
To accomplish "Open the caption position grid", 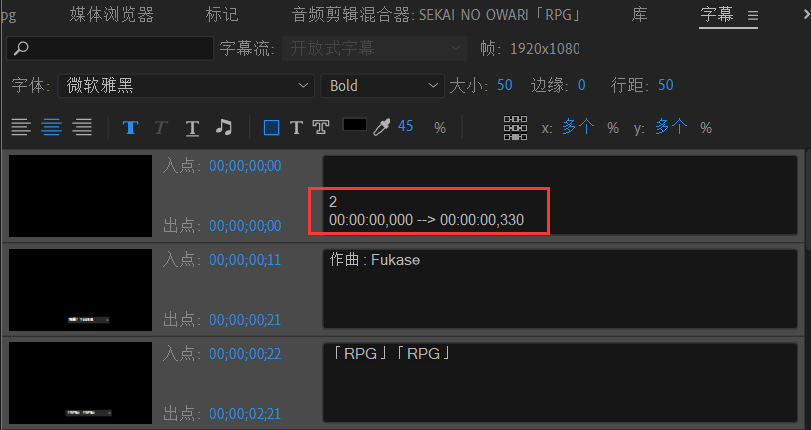I will point(515,127).
